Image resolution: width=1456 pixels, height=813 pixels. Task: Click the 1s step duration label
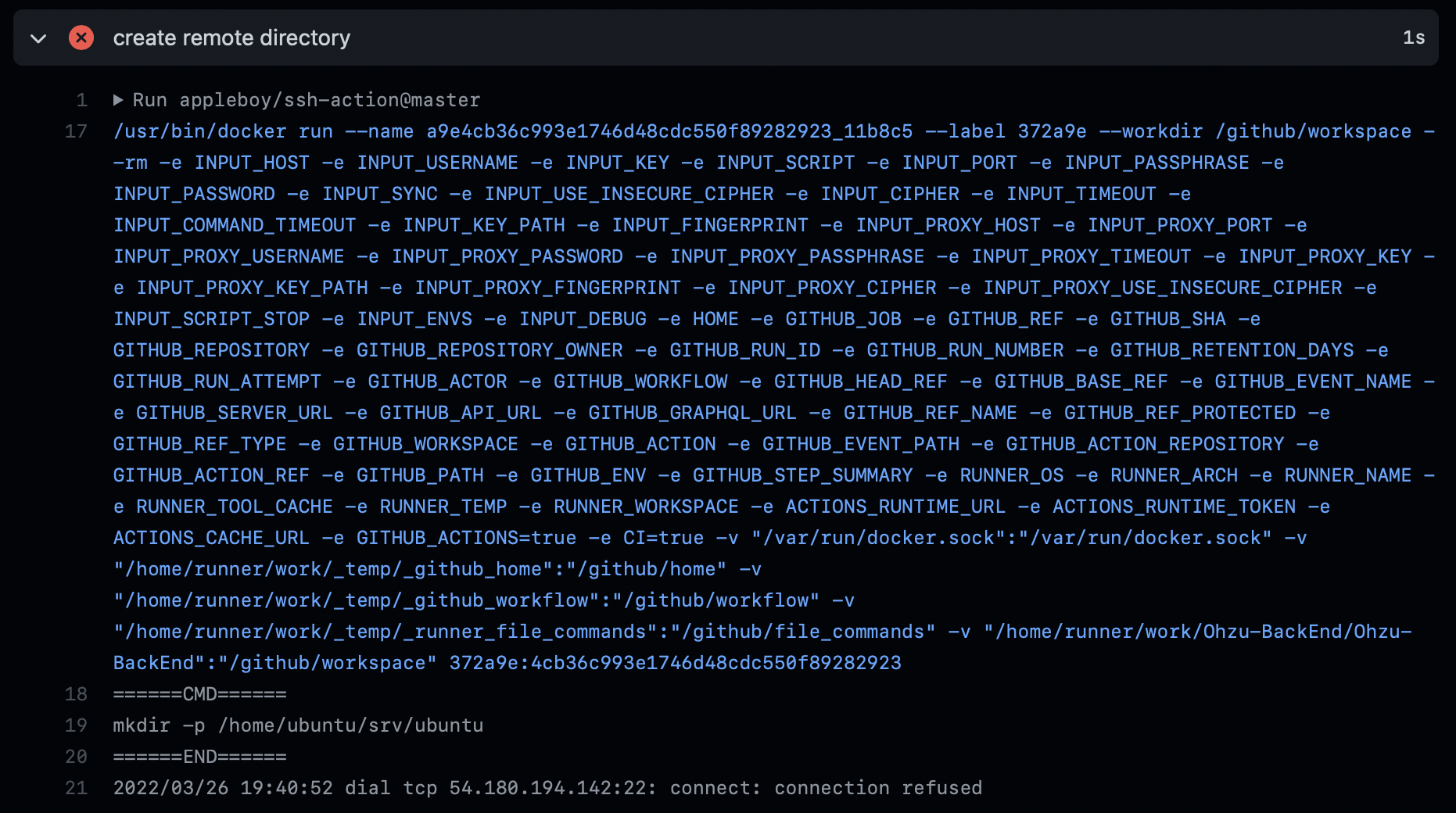[1414, 38]
